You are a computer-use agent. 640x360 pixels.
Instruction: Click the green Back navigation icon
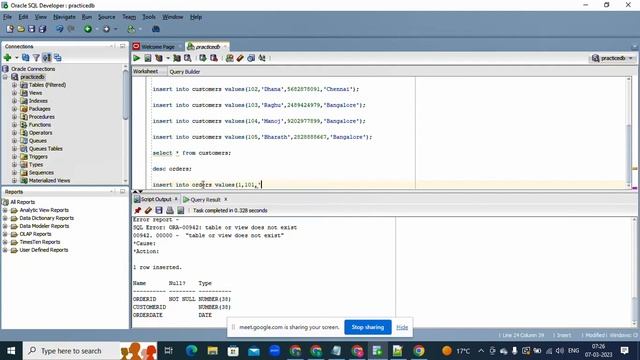coord(88,29)
